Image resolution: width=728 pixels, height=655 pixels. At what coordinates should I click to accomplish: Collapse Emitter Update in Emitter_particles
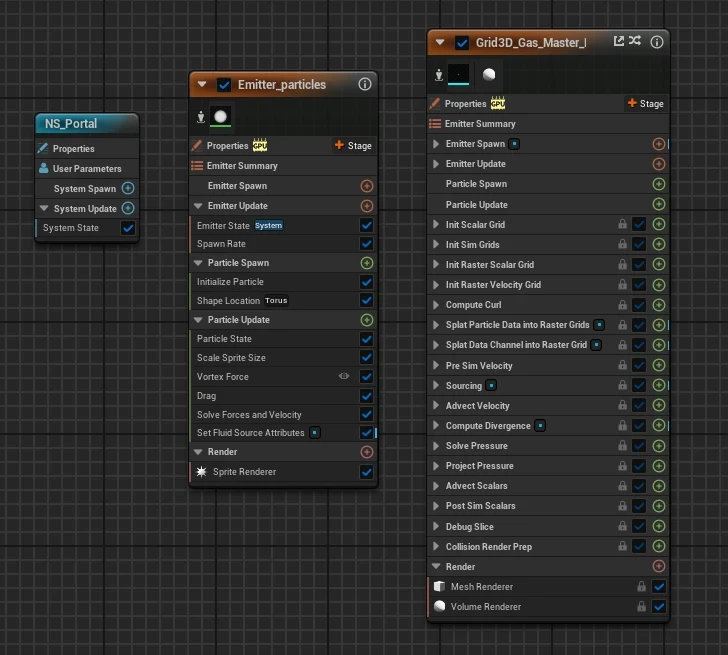click(x=198, y=206)
